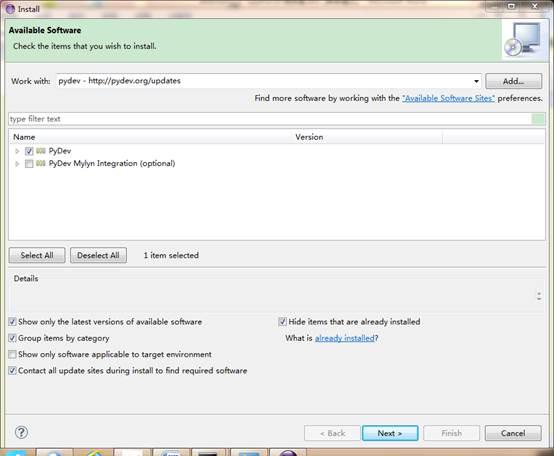Enable Show only software applicable to target environment
This screenshot has width=554, height=456.
(12, 354)
